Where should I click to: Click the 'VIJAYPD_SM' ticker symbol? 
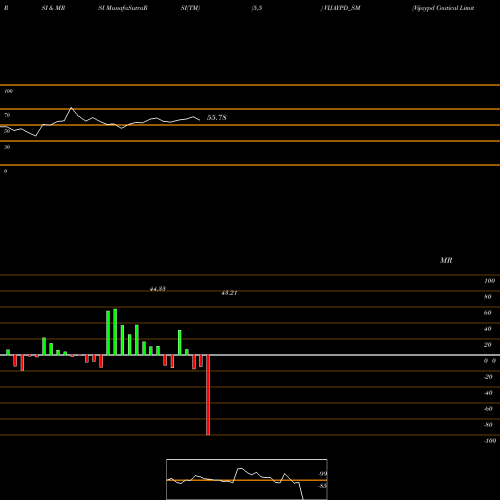click(x=342, y=8)
